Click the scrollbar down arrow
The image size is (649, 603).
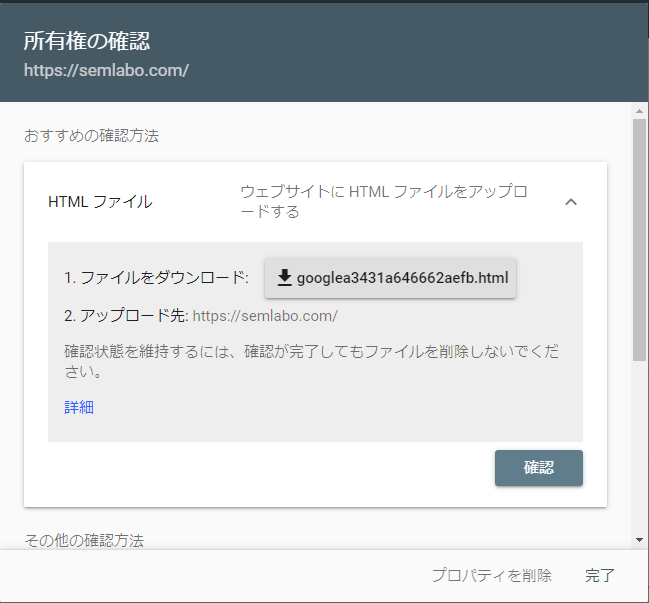point(640,540)
